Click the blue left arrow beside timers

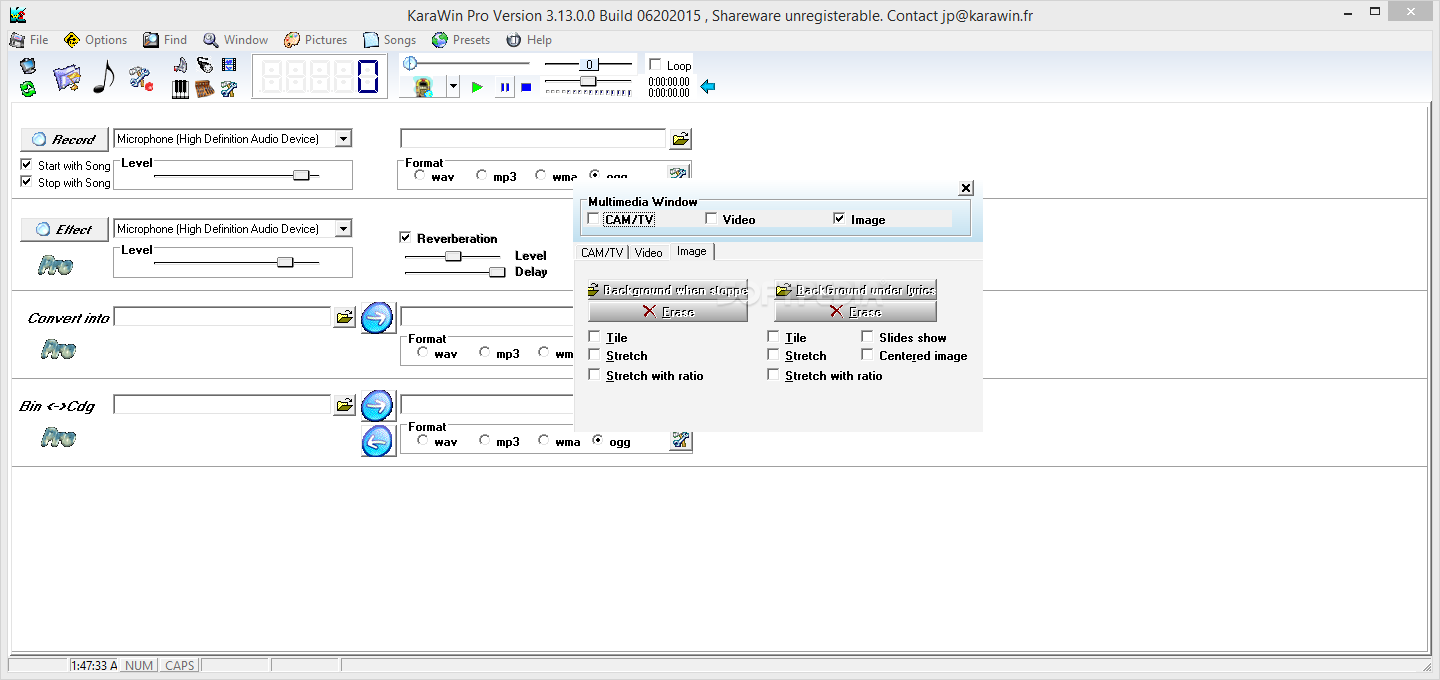pos(708,87)
